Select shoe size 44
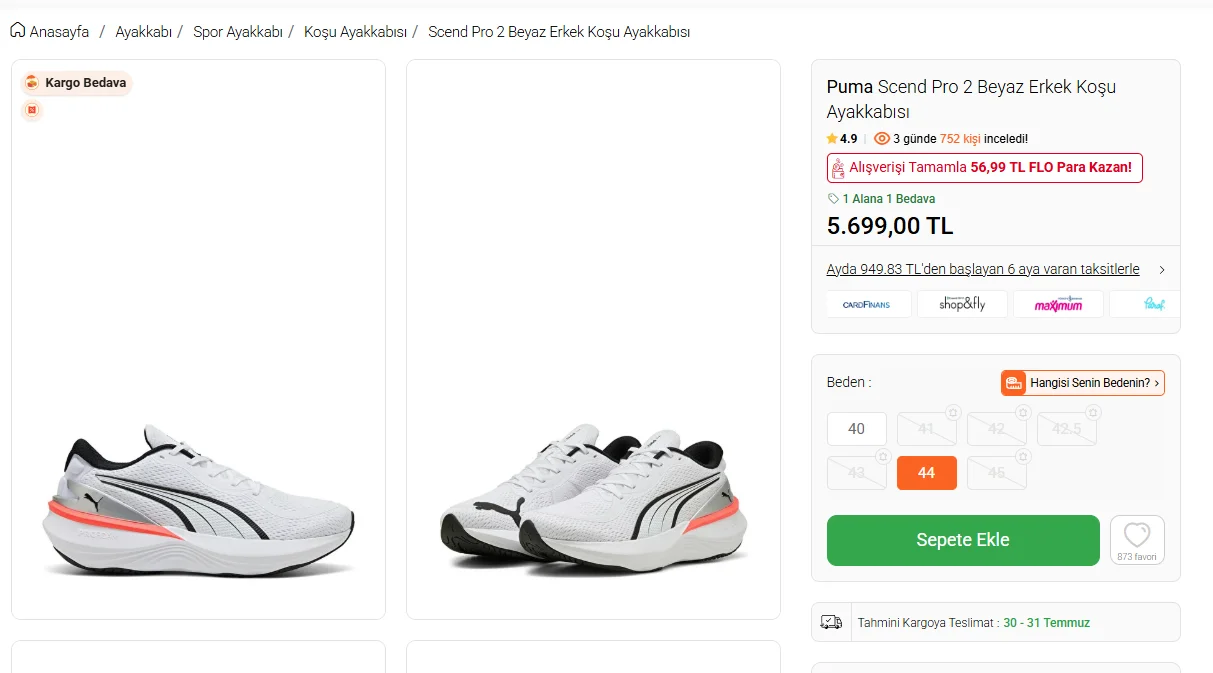This screenshot has height=673, width=1213. coord(927,473)
